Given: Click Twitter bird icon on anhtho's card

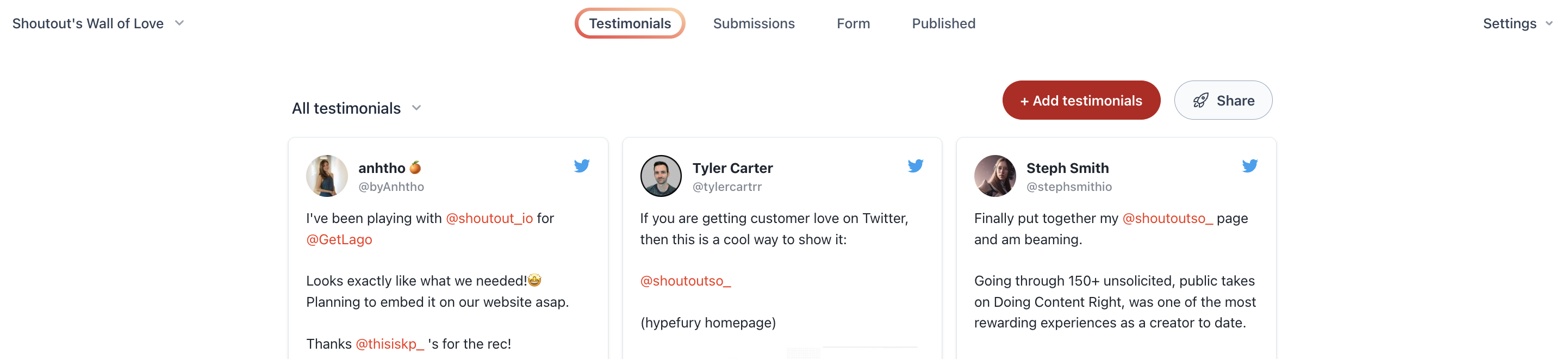Looking at the screenshot, I should (x=581, y=165).
